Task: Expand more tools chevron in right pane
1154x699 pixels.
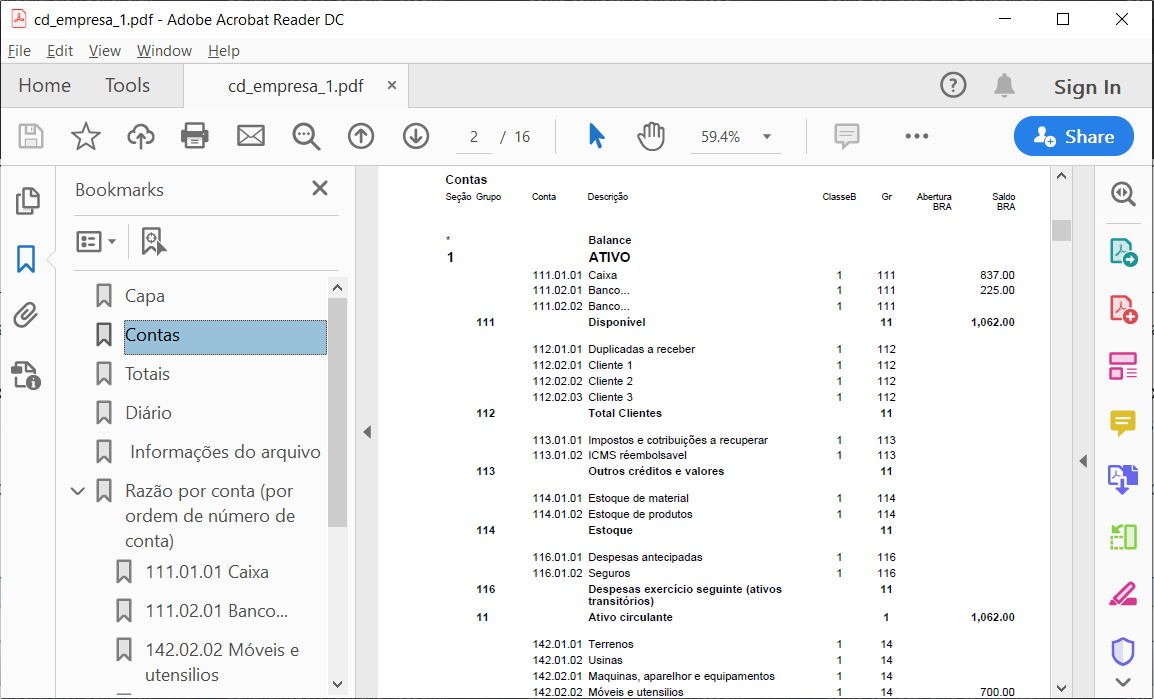Action: (1123, 682)
